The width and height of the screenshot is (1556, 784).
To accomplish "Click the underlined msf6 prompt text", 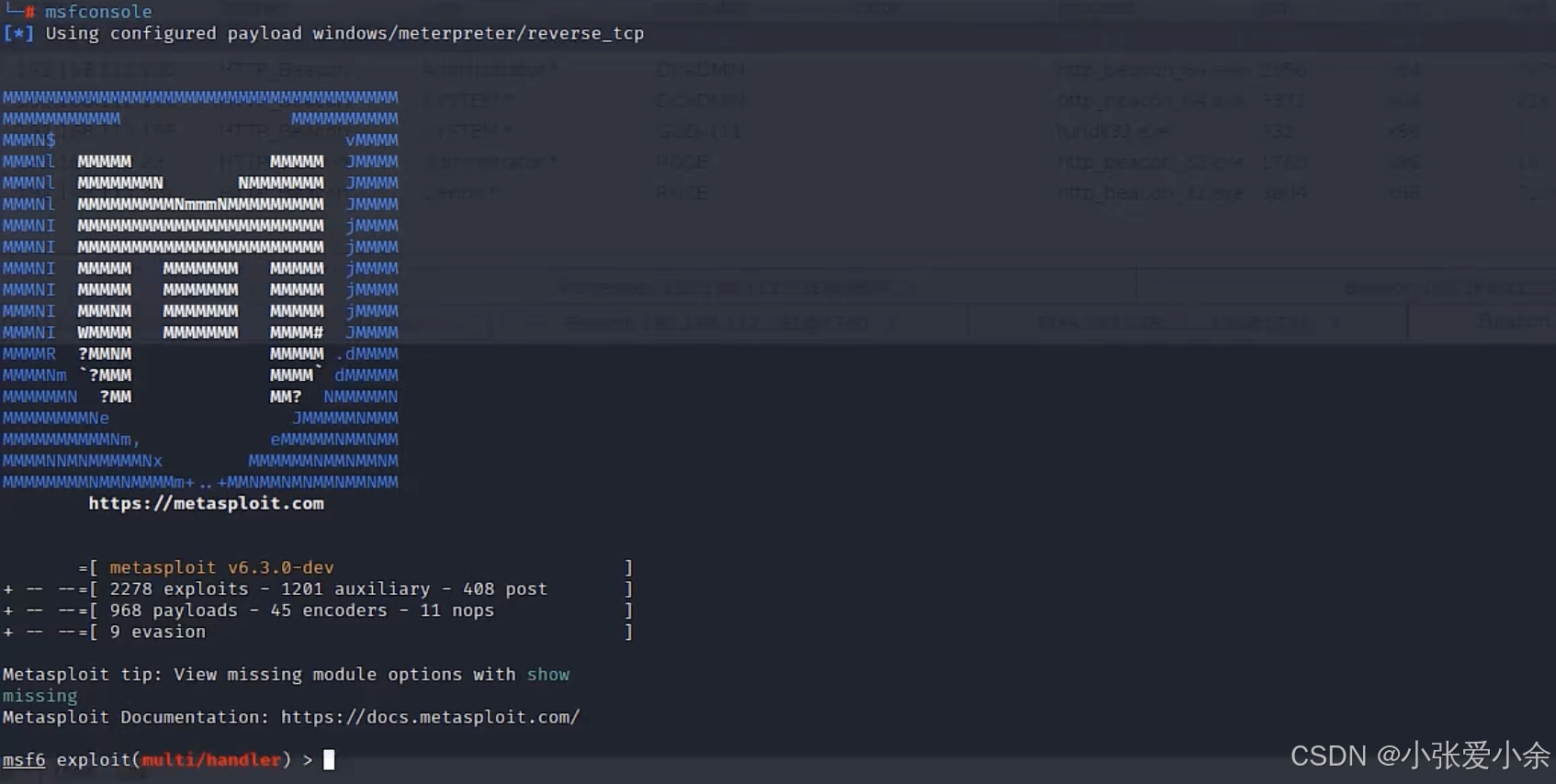I will coord(24,759).
